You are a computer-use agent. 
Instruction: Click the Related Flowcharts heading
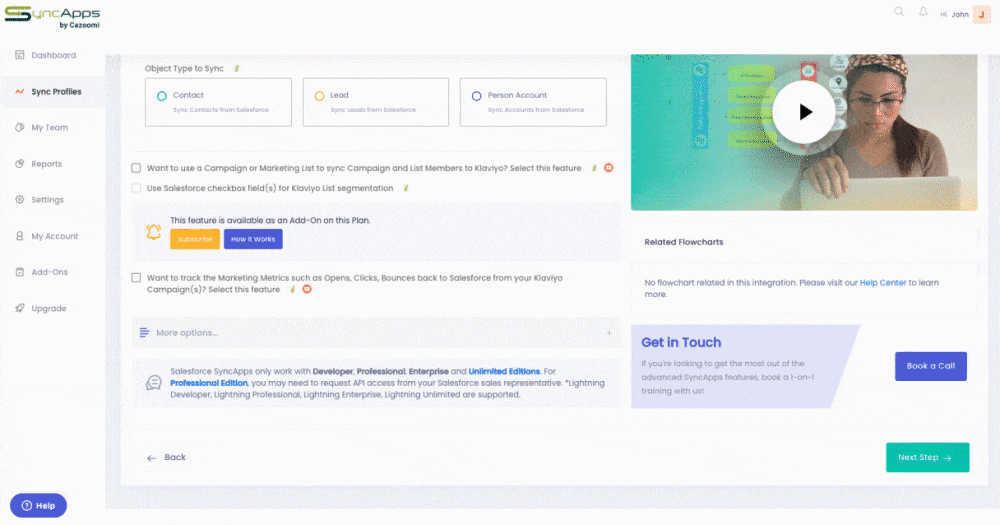[x=684, y=242]
